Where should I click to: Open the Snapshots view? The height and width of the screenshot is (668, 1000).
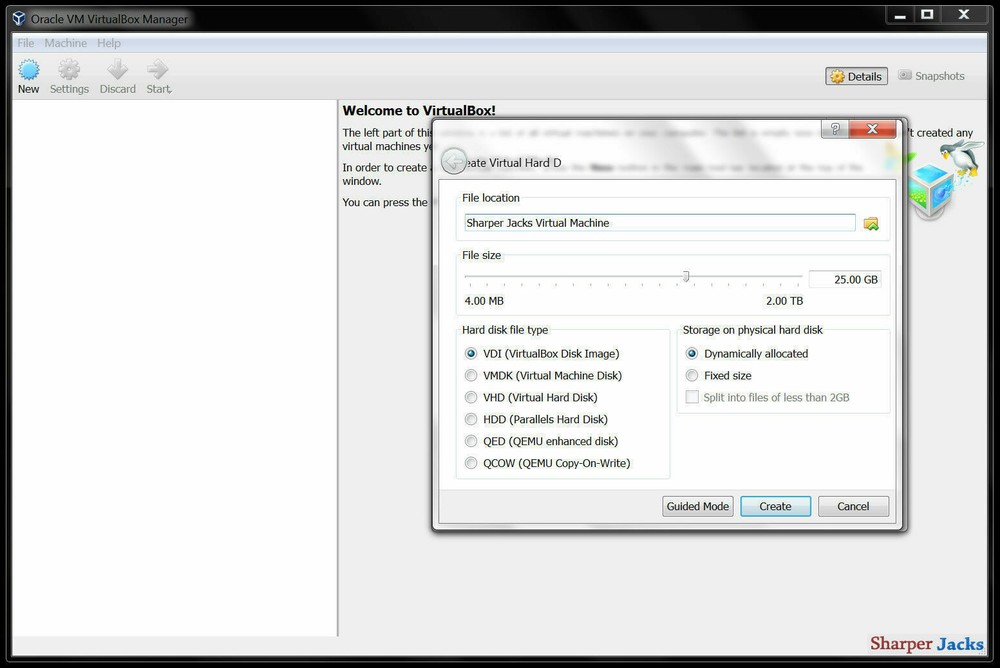931,76
